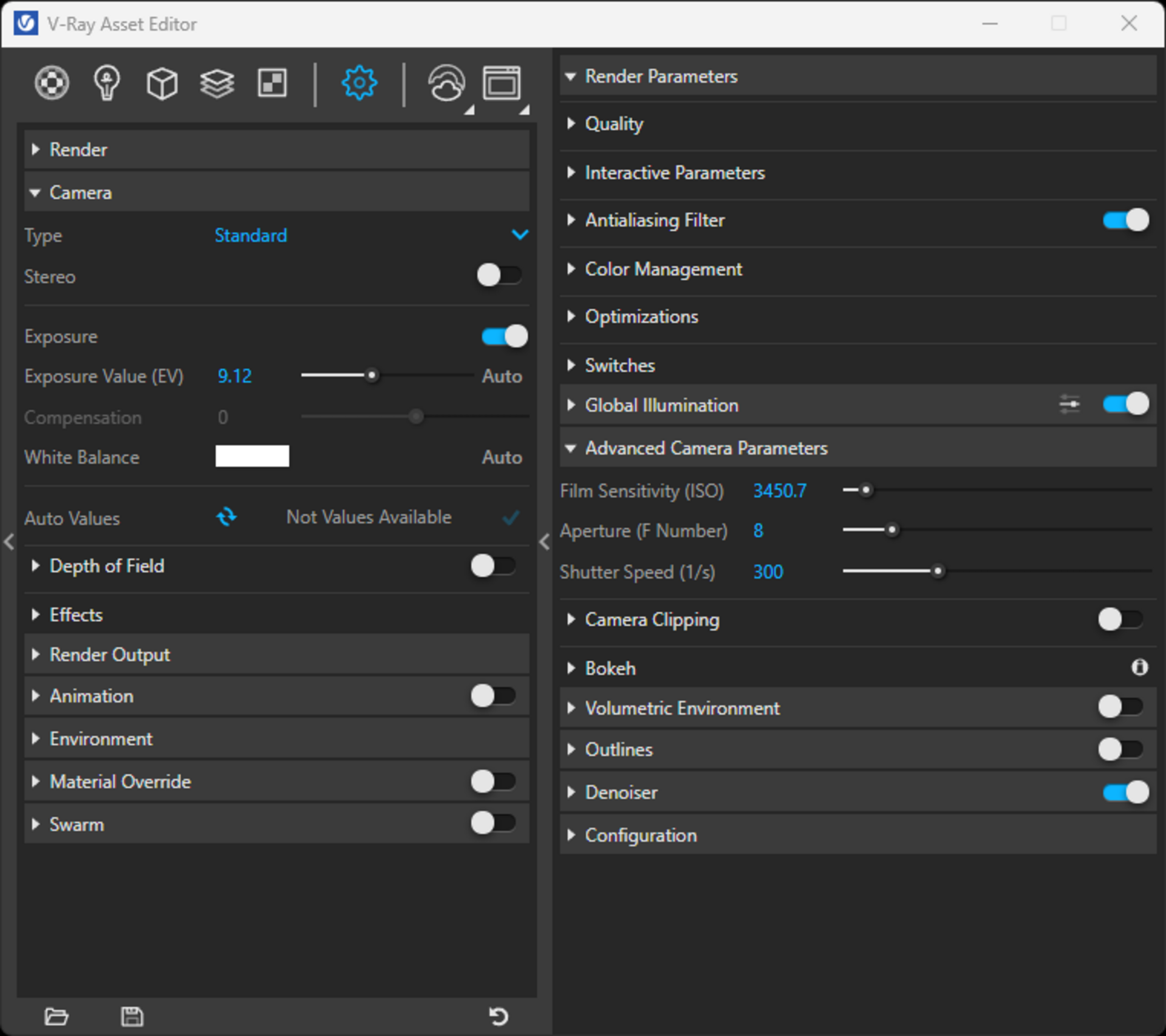Click Auto next to Exposure Value
This screenshot has height=1036, width=1166.
(502, 376)
